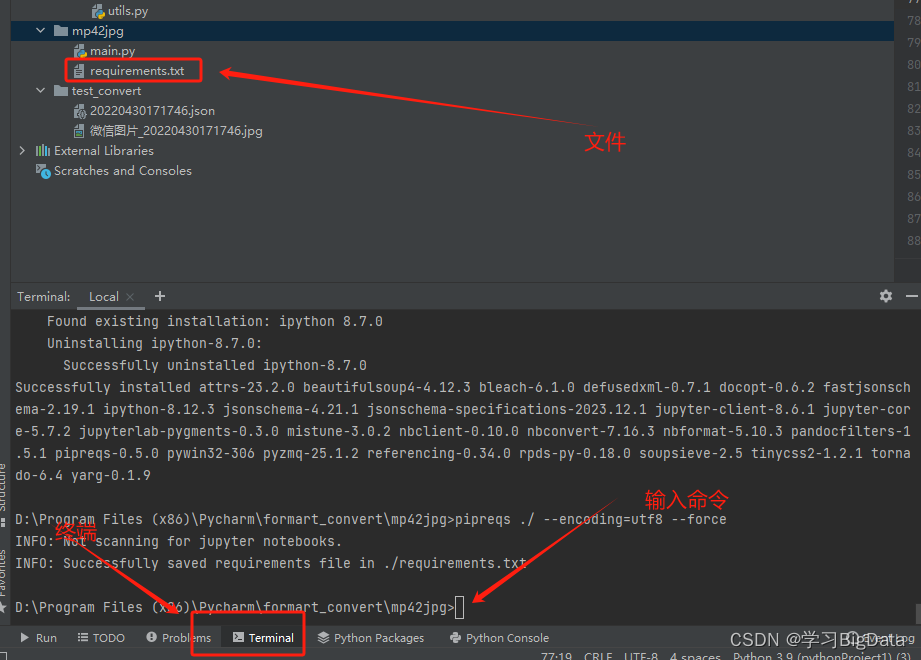
Task: Click the terminal command prompt cursor
Action: click(459, 607)
